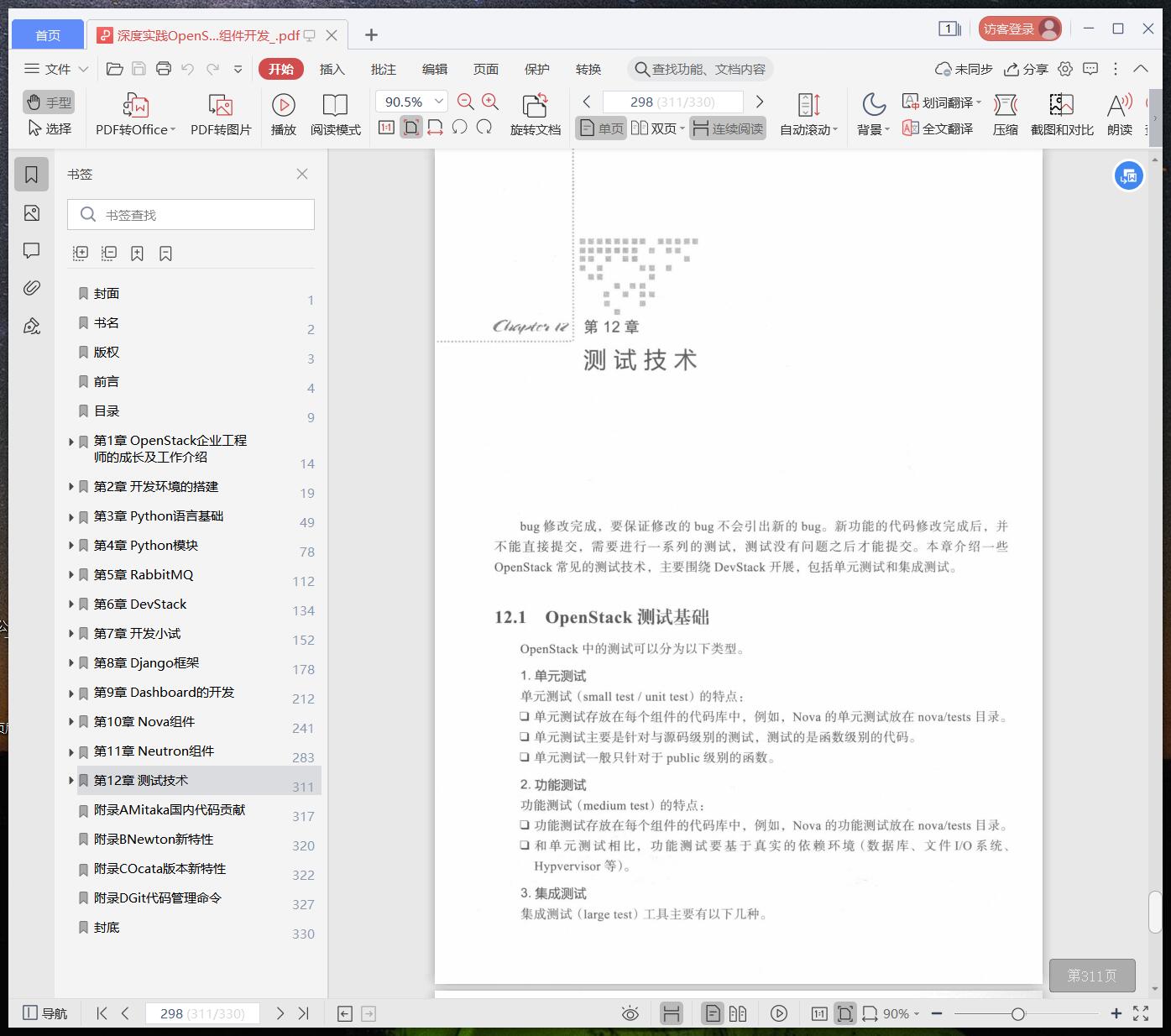The height and width of the screenshot is (1036, 1171).
Task: Toggle 选择 select tool
Action: click(49, 128)
